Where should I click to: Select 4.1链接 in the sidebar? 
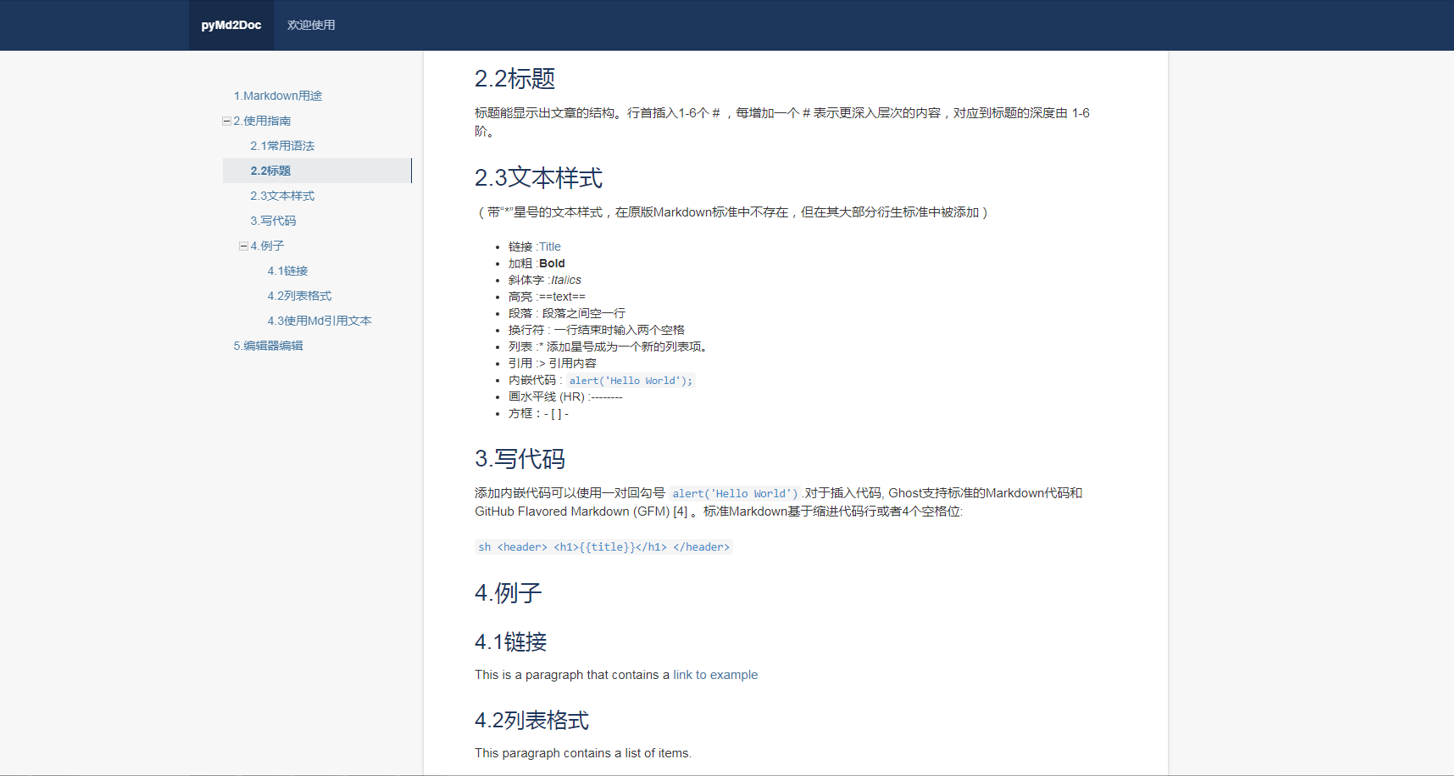pyautogui.click(x=287, y=270)
